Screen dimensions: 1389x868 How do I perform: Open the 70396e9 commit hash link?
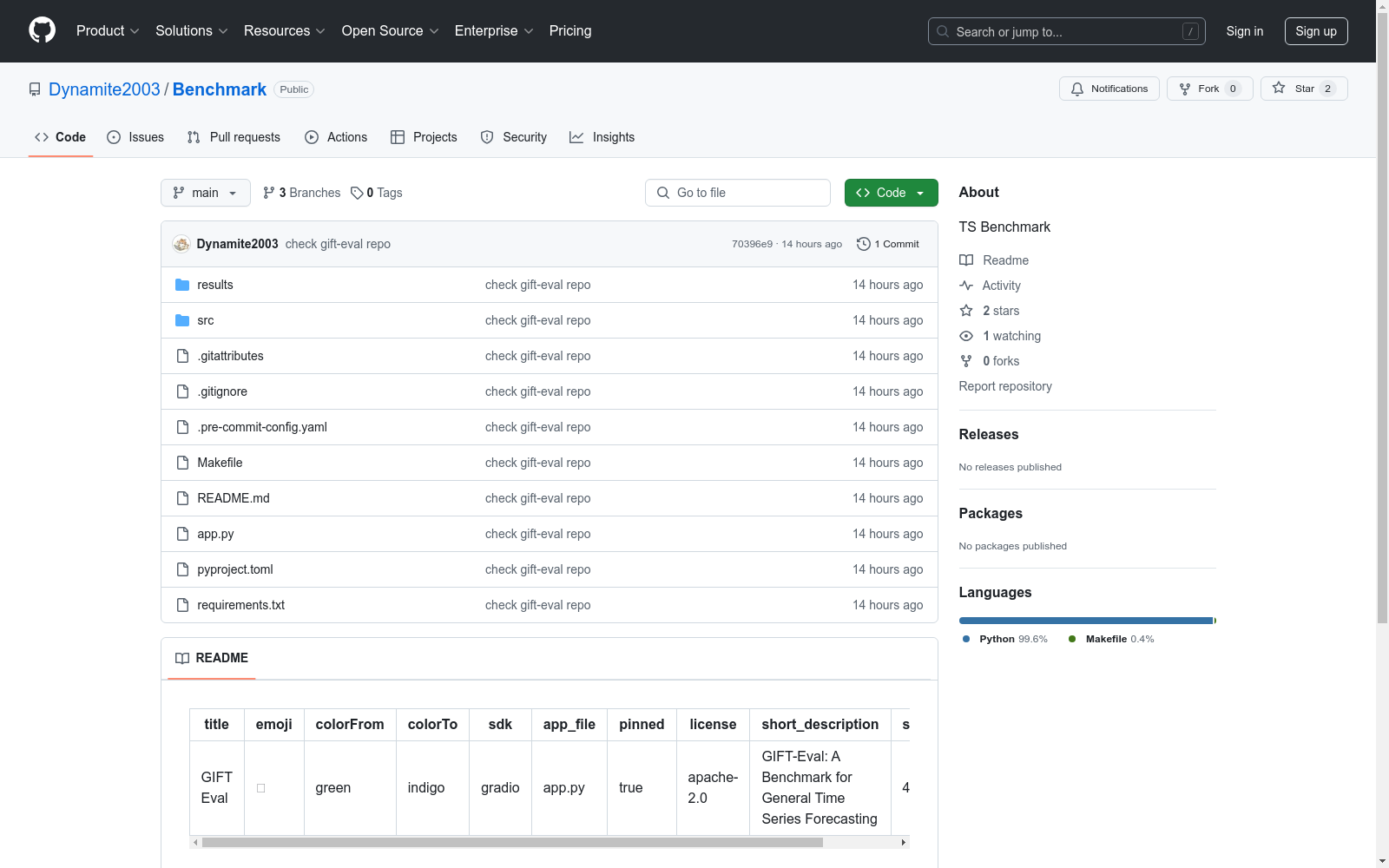752,244
